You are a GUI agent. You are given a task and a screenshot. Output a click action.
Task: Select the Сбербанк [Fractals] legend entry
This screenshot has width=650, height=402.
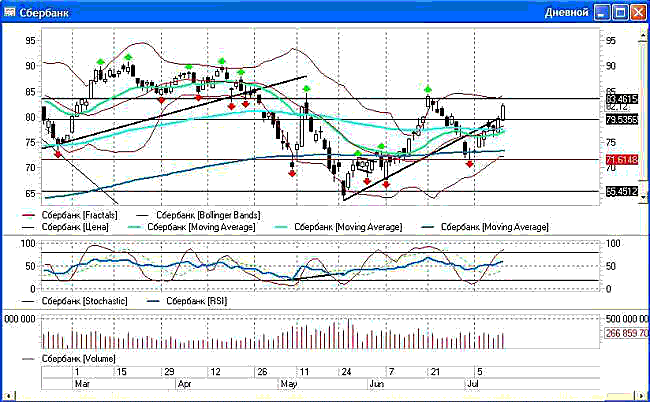[x=69, y=215]
